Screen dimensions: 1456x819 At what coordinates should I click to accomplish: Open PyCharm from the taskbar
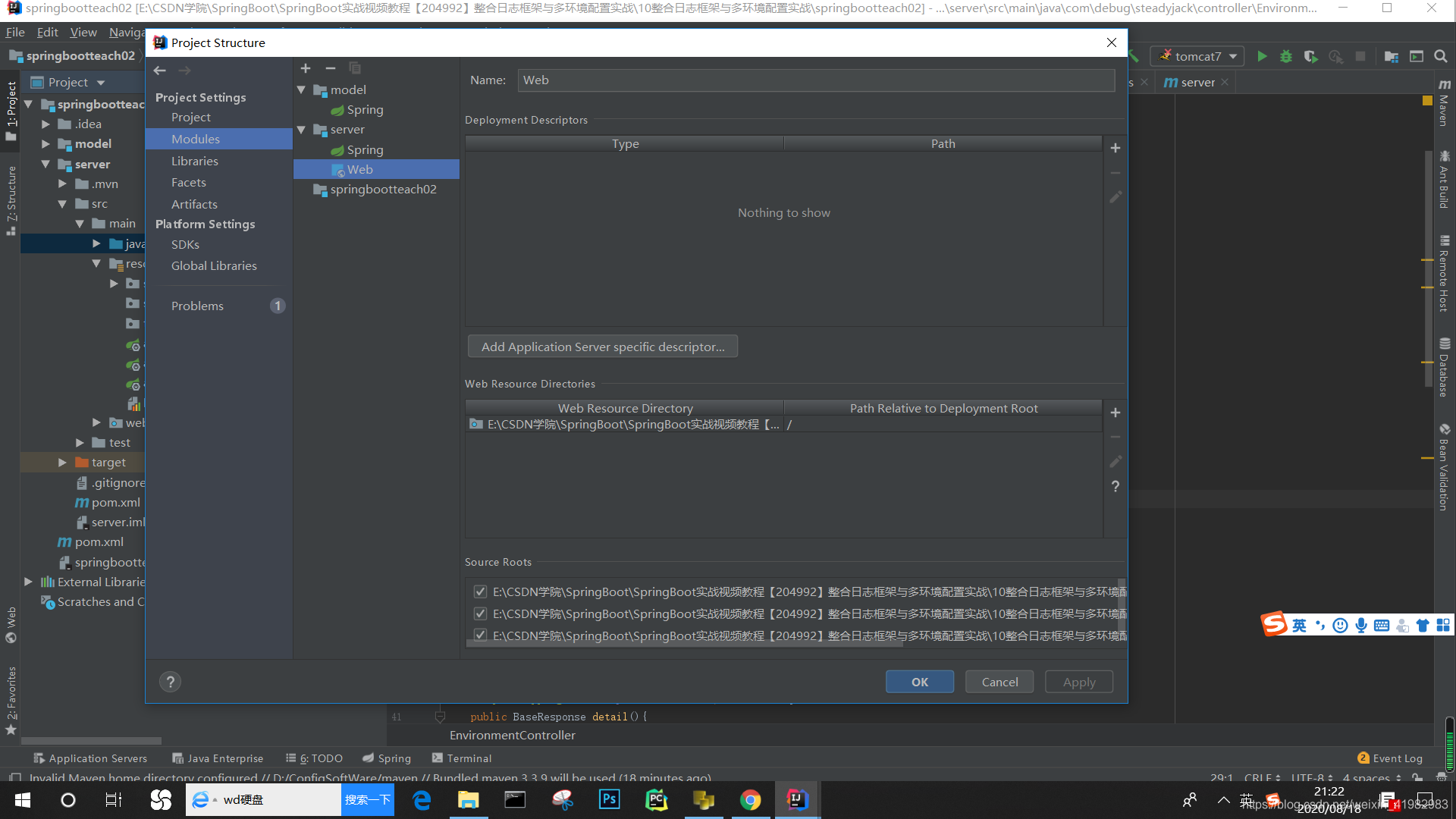657,800
